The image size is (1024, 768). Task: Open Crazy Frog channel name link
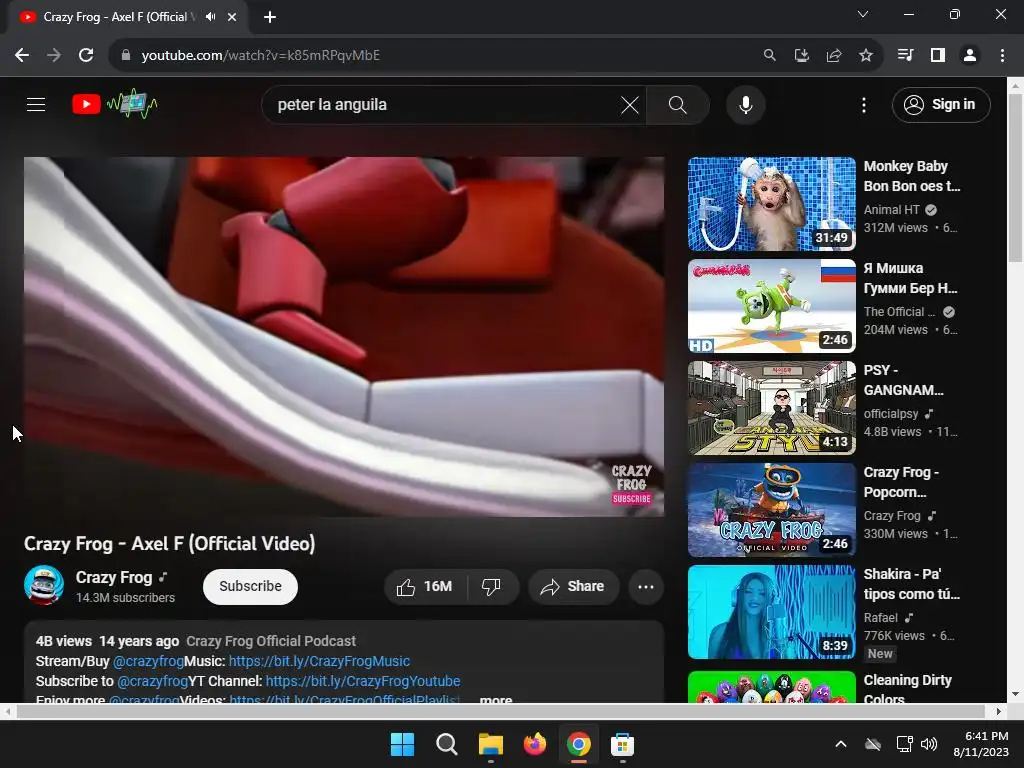(114, 577)
